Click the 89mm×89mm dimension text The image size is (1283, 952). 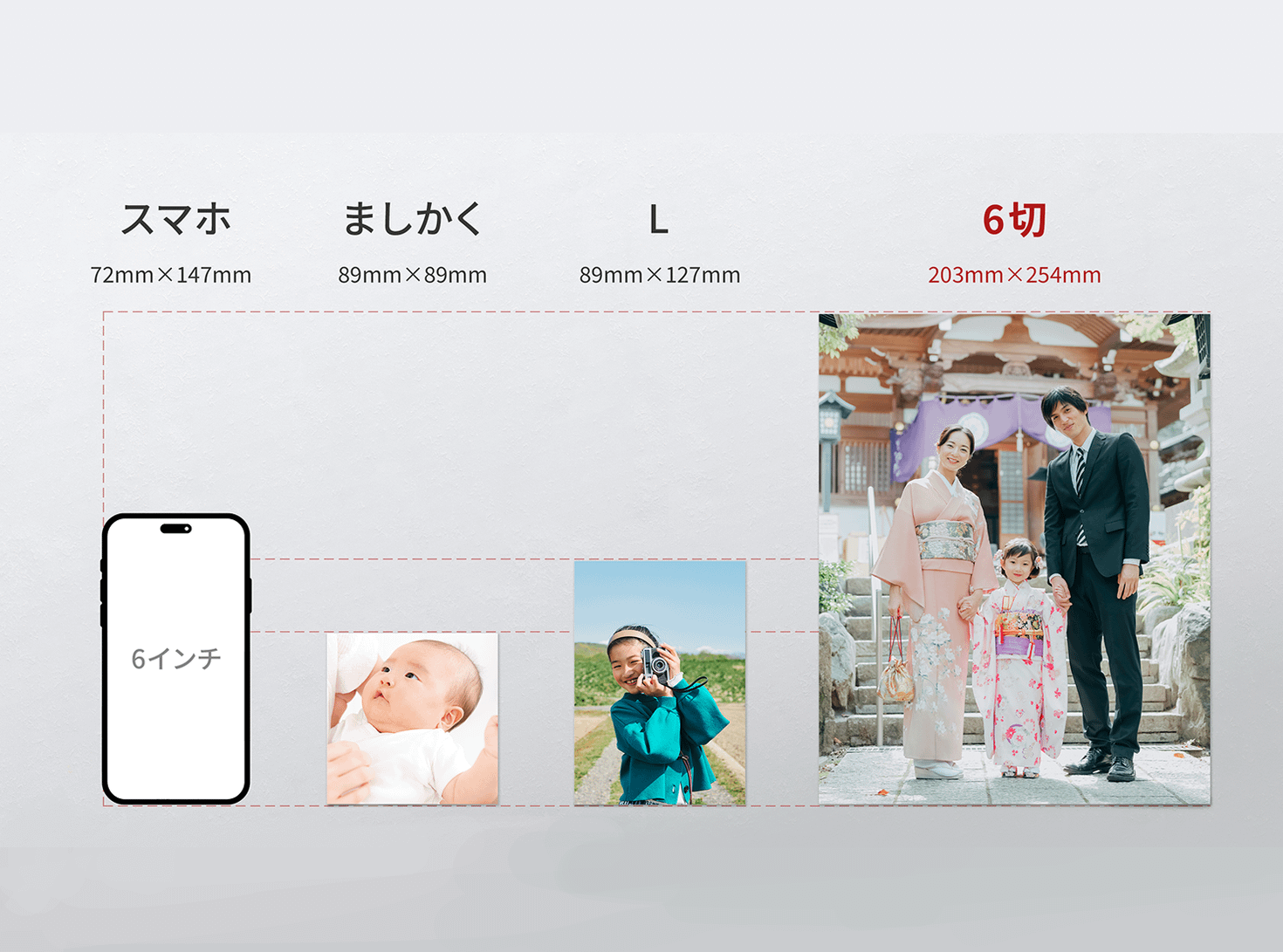[x=412, y=276]
